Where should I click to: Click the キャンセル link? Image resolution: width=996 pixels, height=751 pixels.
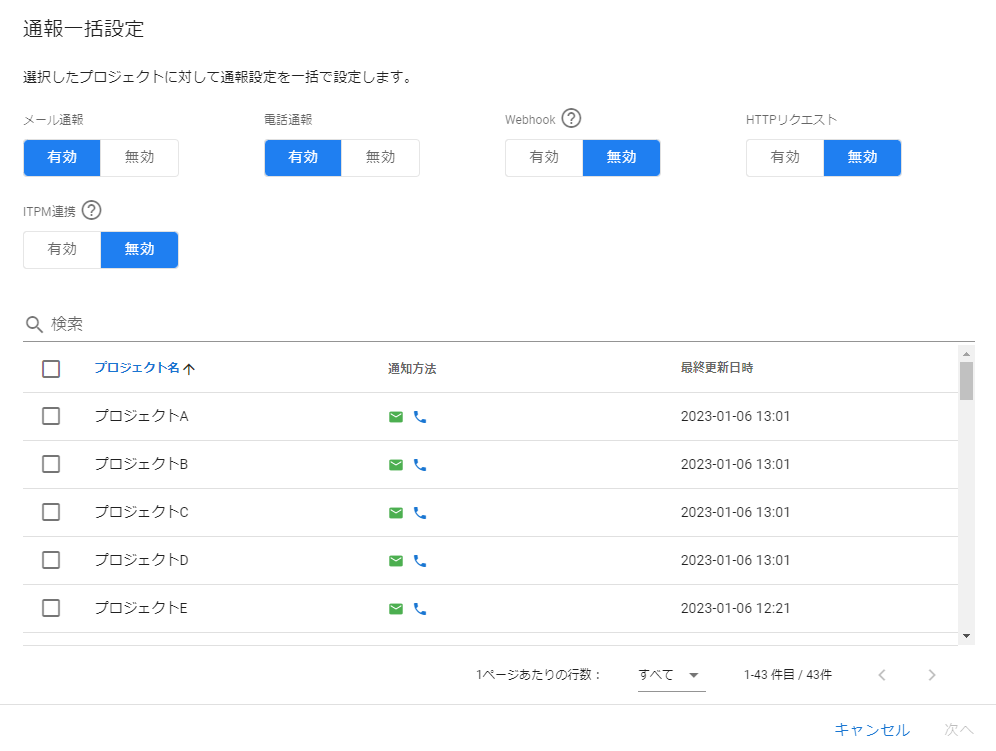point(873,729)
